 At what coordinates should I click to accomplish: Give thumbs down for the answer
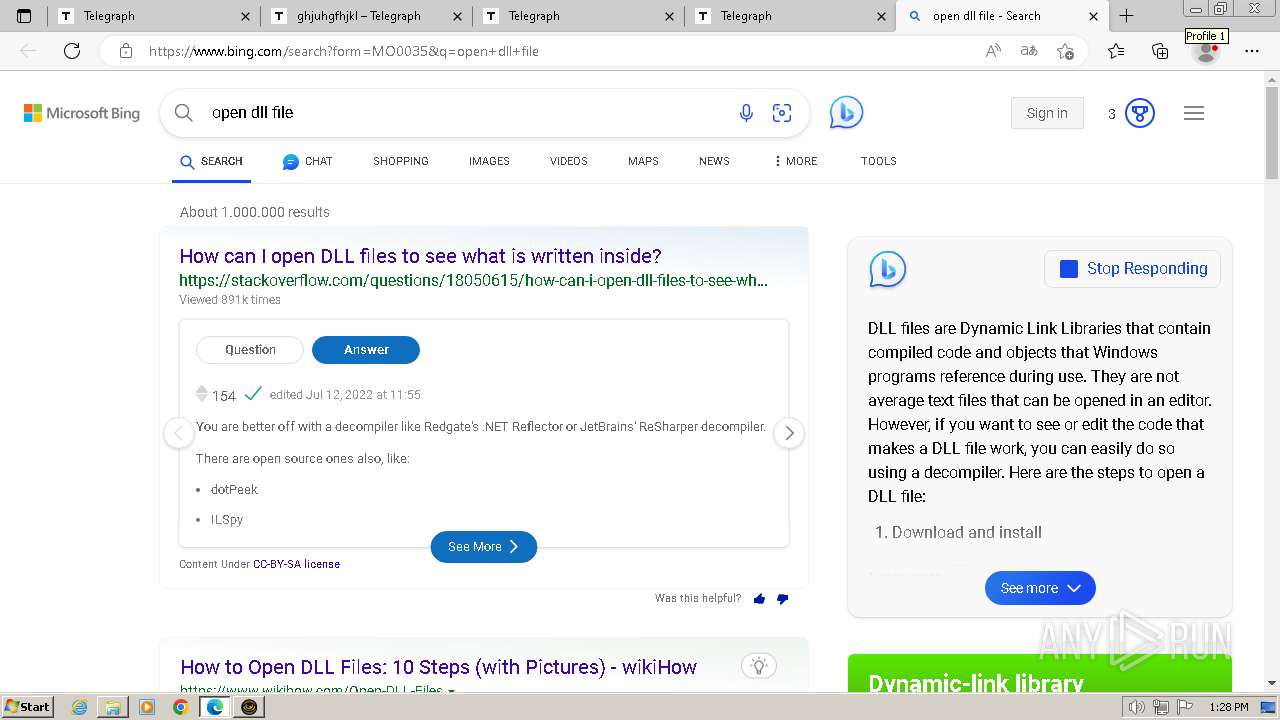point(782,599)
